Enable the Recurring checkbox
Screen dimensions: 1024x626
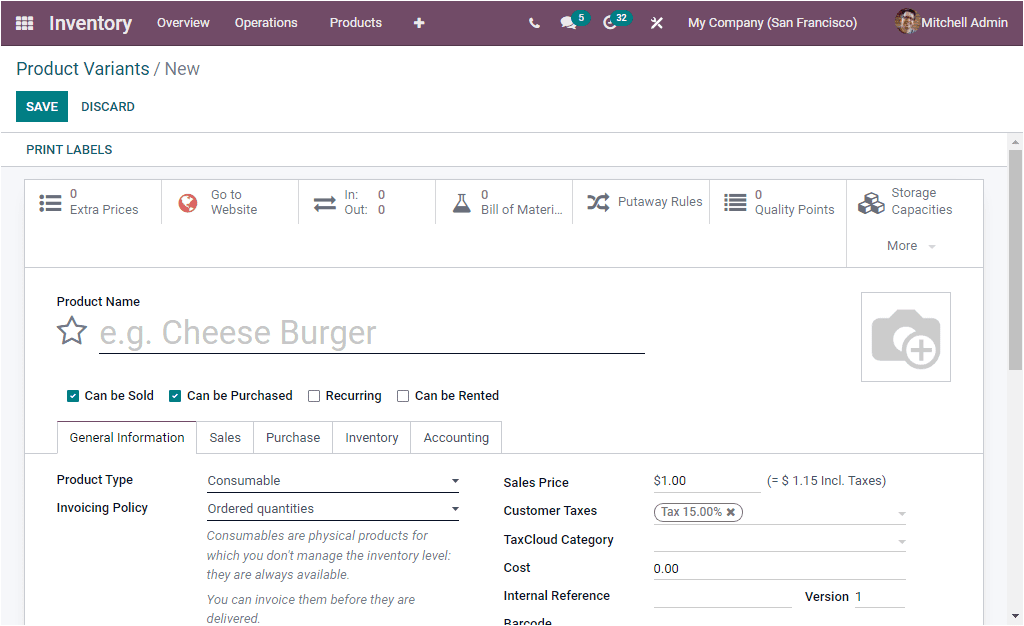[314, 395]
